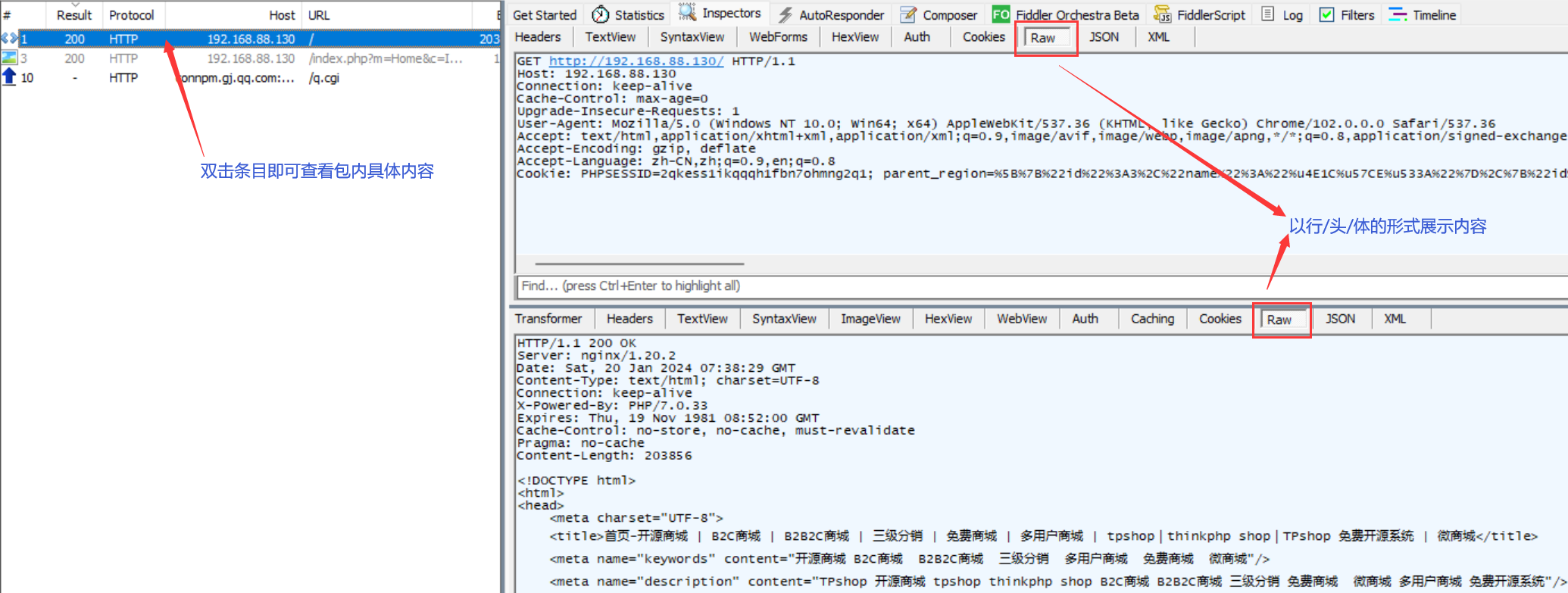Select the request JSON tab
Screen dimensions: 1568x593
(x=1104, y=37)
